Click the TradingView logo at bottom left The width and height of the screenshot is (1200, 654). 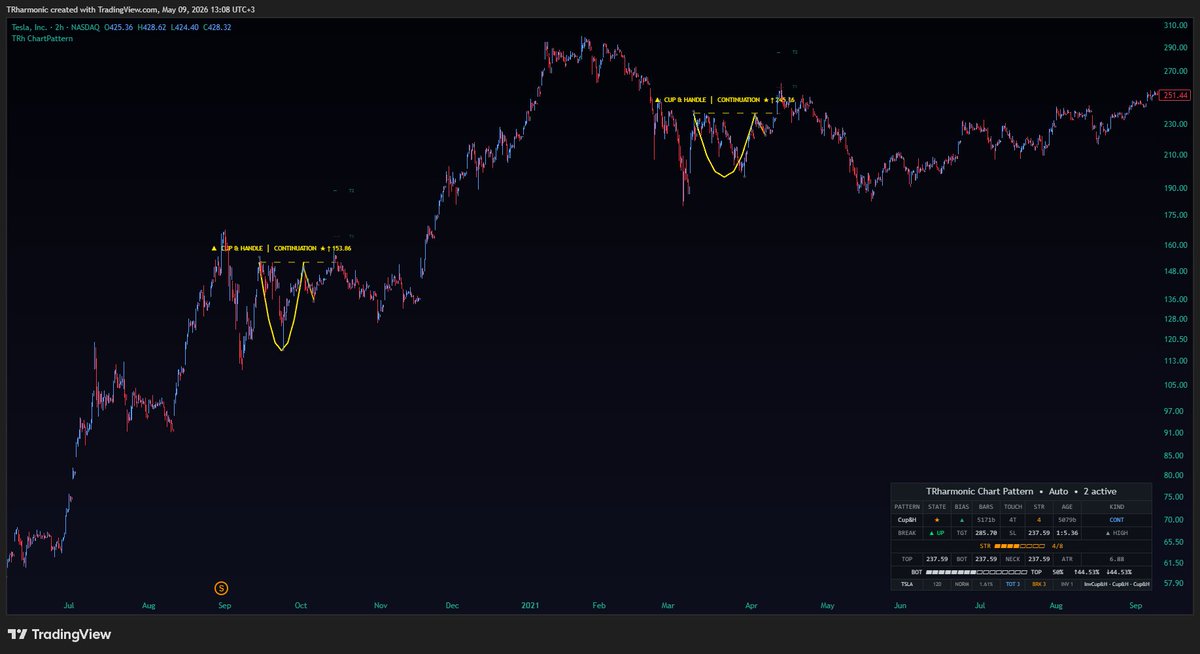(59, 634)
